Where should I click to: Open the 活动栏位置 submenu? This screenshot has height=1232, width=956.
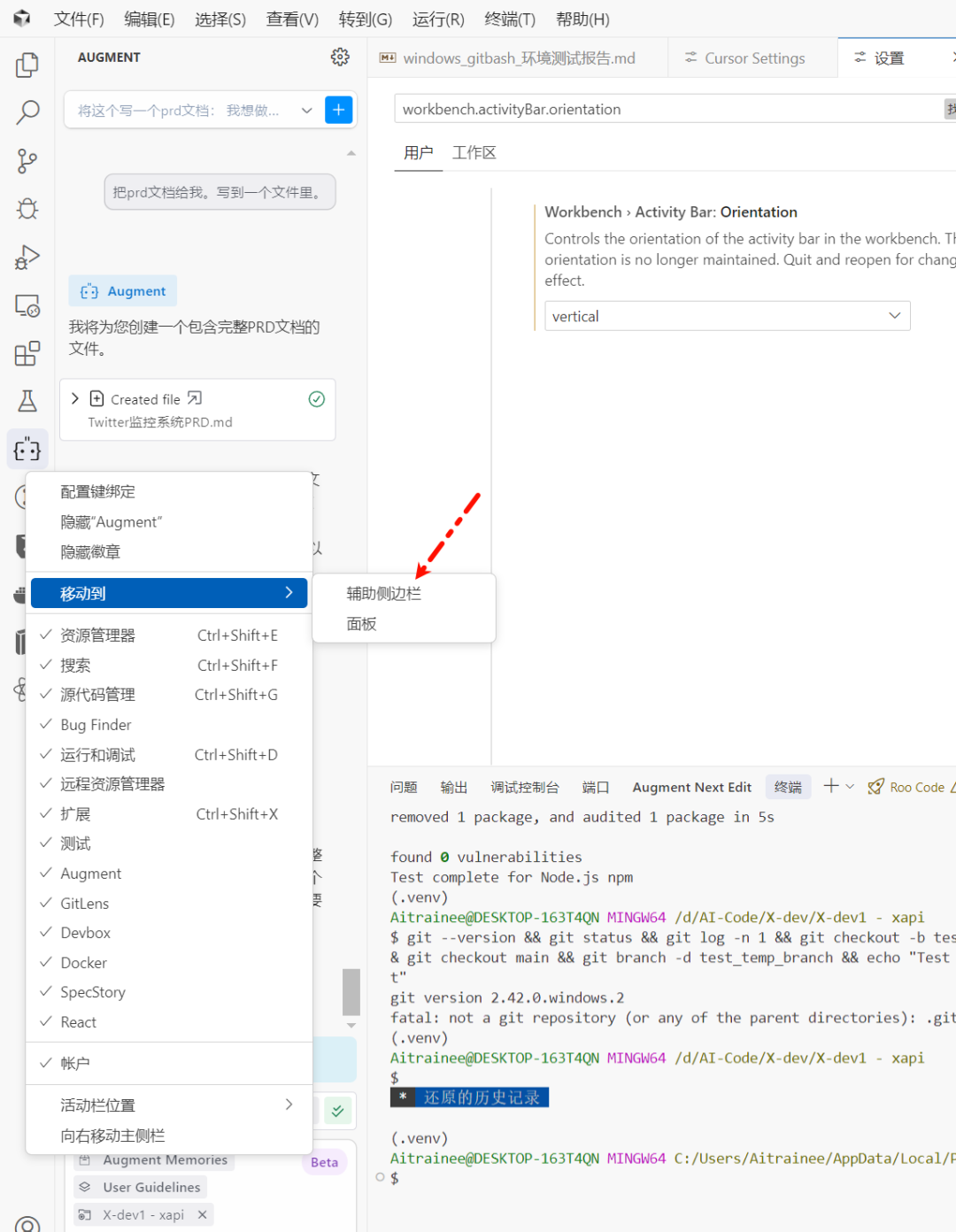(169, 1105)
